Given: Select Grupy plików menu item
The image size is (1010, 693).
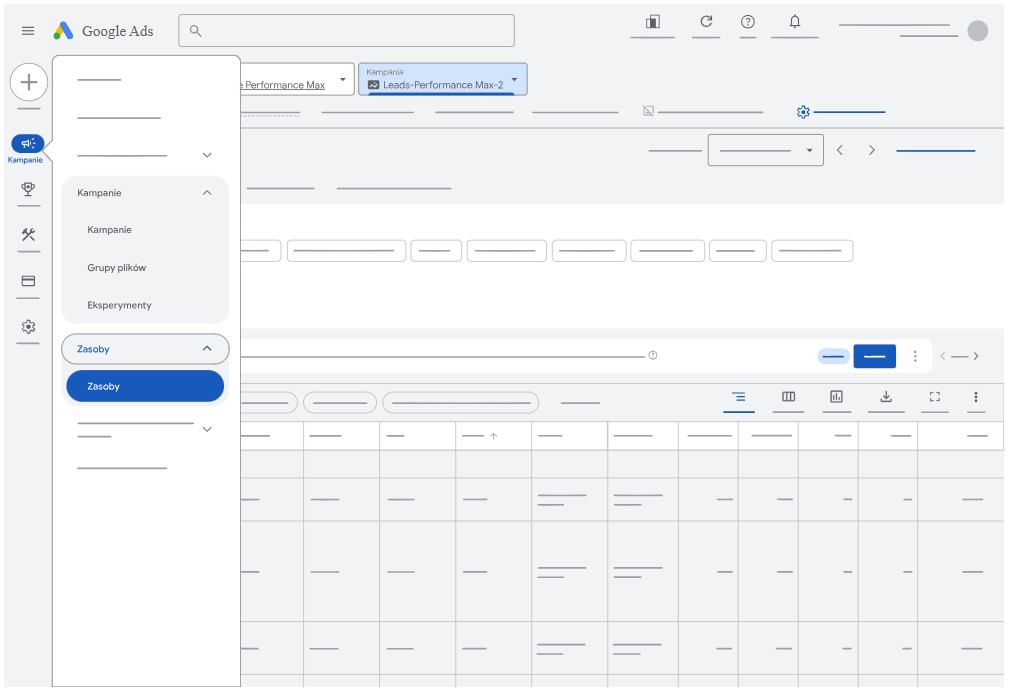Looking at the screenshot, I should point(116,268).
